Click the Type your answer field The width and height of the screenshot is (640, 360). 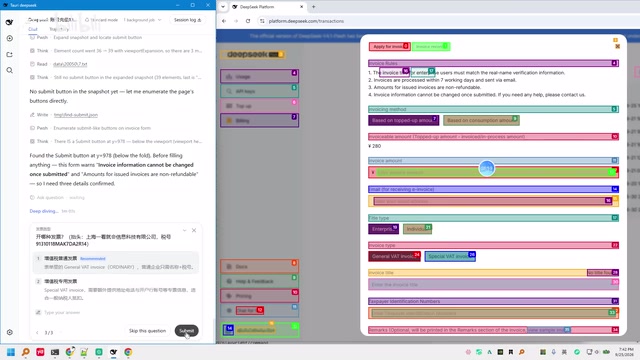click(116, 312)
